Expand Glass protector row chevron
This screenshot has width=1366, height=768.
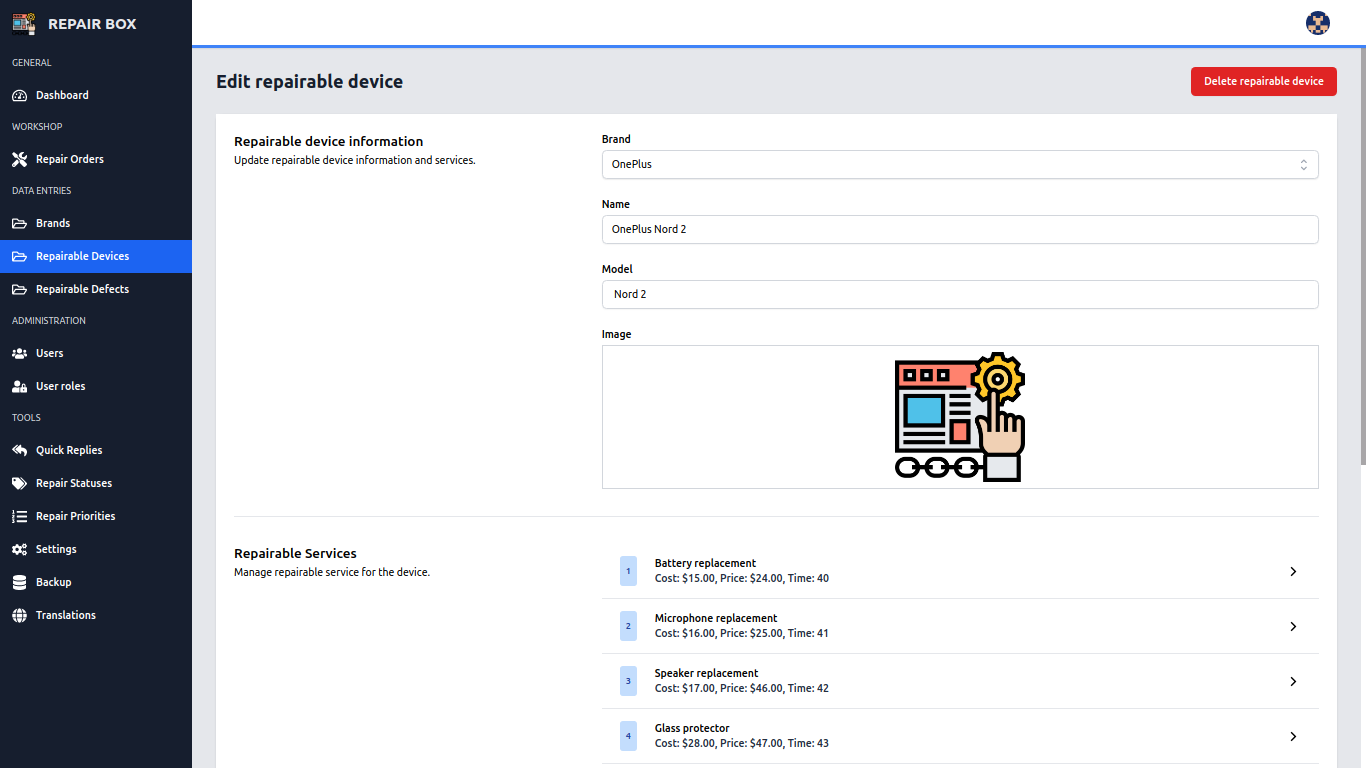pos(1293,737)
